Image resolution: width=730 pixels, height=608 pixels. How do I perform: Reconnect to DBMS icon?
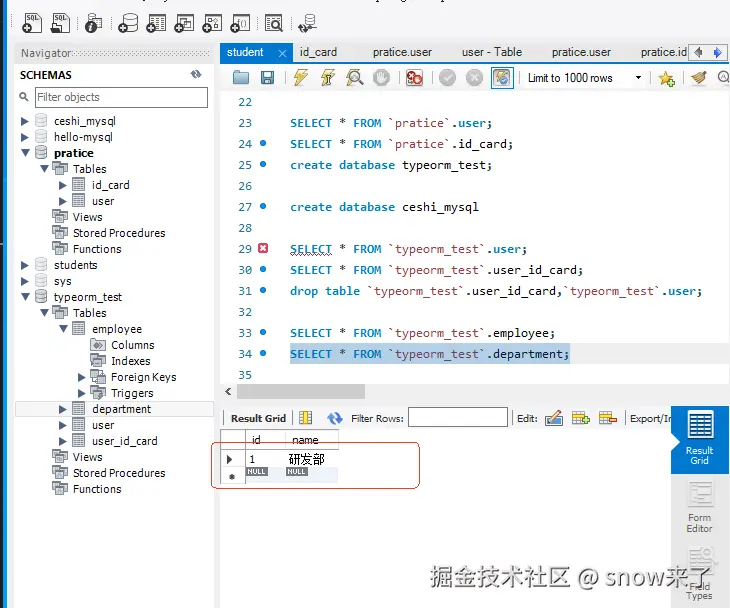(308, 23)
